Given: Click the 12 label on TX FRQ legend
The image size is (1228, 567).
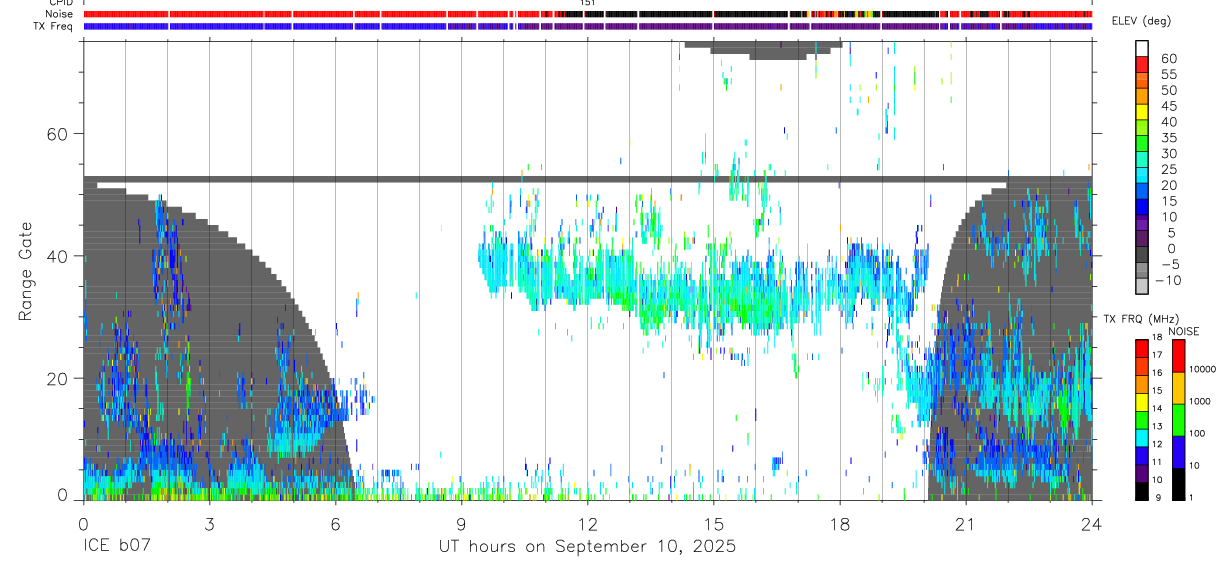Looking at the screenshot, I should click(x=1156, y=444).
